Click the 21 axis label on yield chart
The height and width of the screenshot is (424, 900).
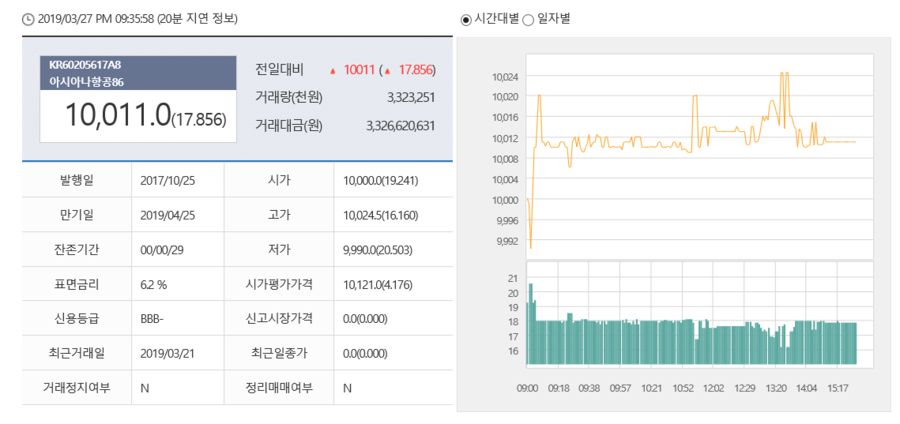tap(513, 278)
